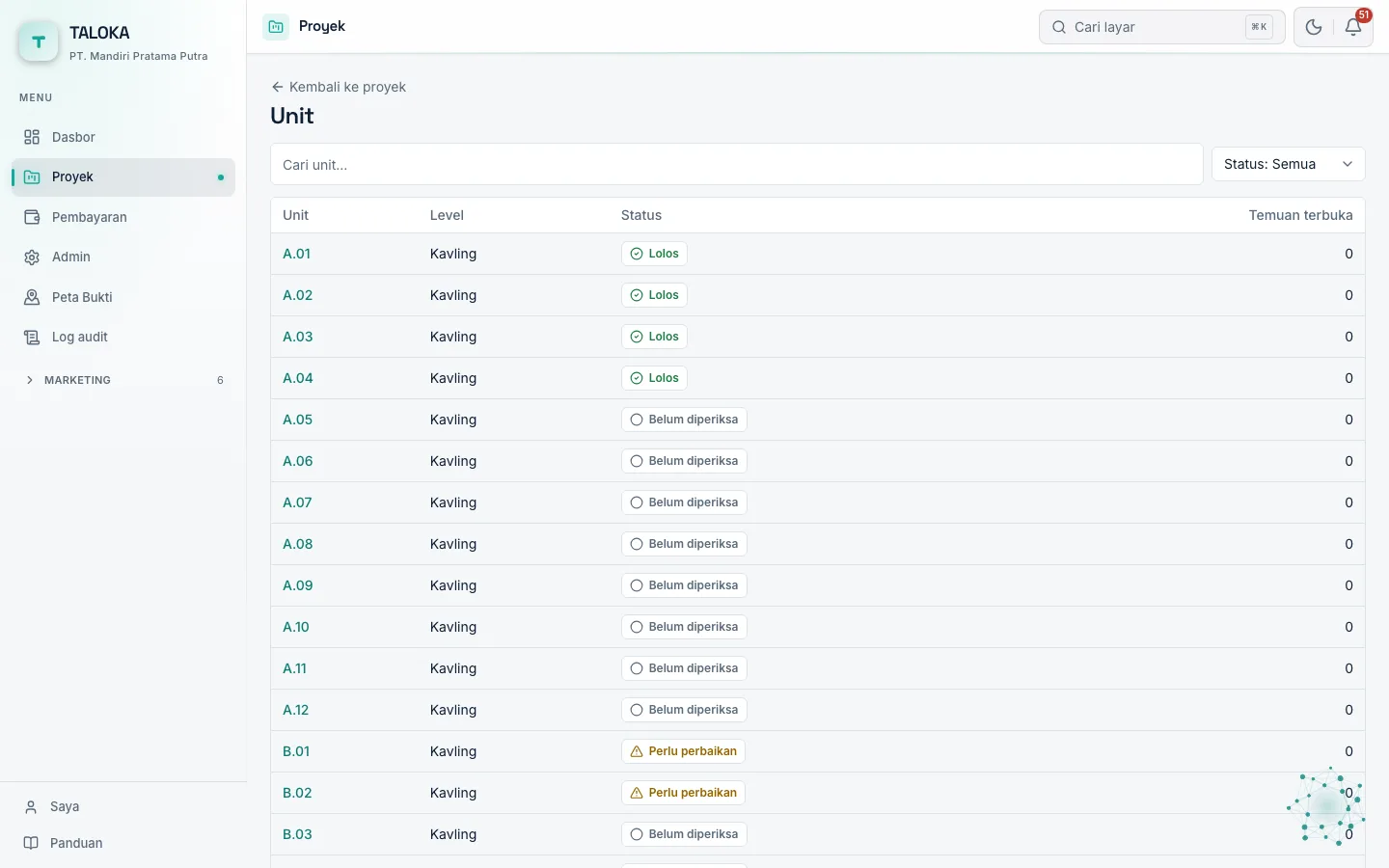Screen dimensions: 1389x868
Task: Open unit A.05 link
Action: [297, 420]
